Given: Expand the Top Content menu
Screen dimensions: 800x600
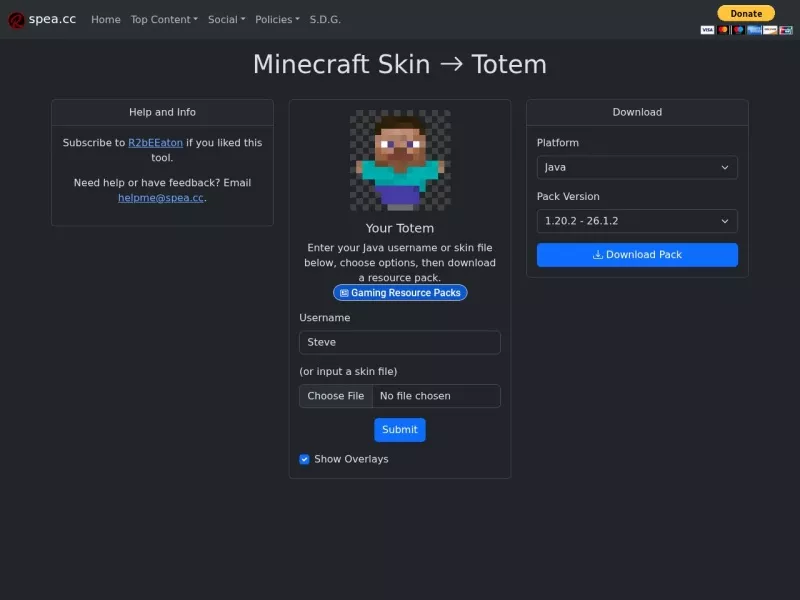Looking at the screenshot, I should tap(164, 19).
